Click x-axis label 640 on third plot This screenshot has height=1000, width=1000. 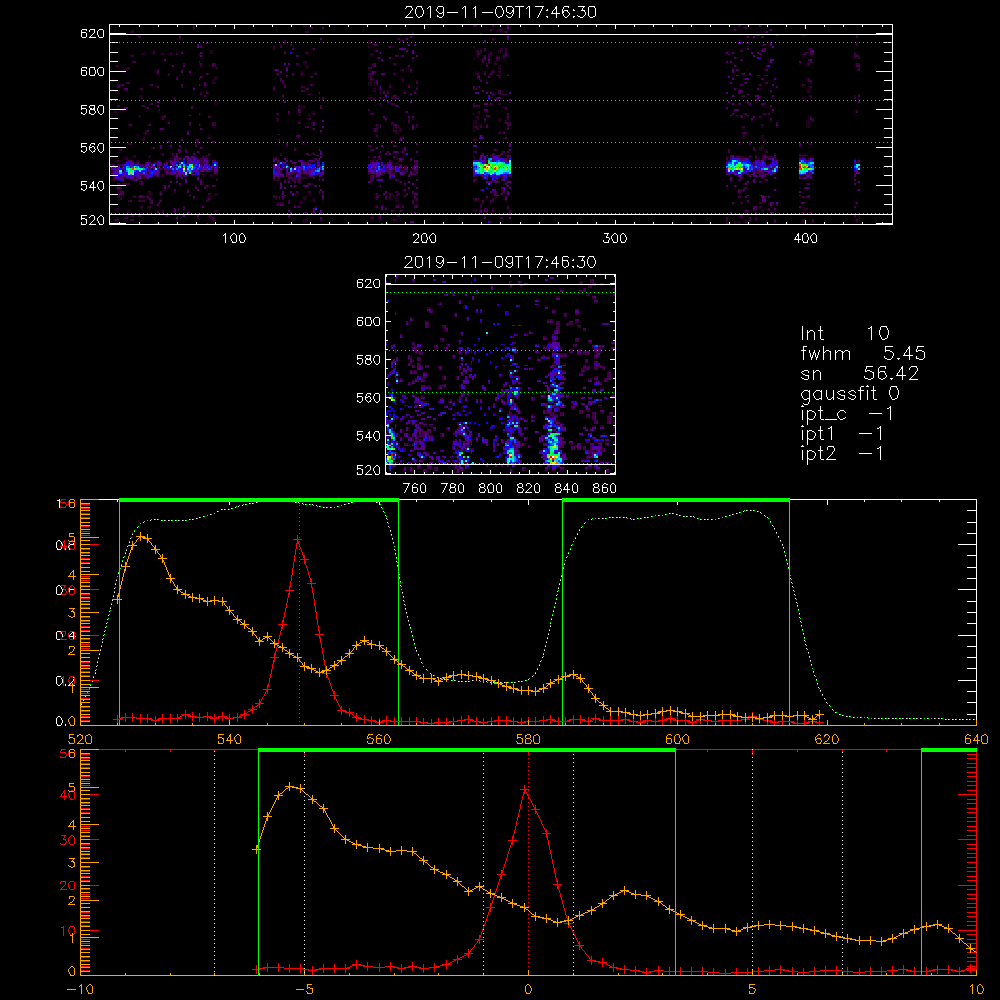(x=976, y=739)
